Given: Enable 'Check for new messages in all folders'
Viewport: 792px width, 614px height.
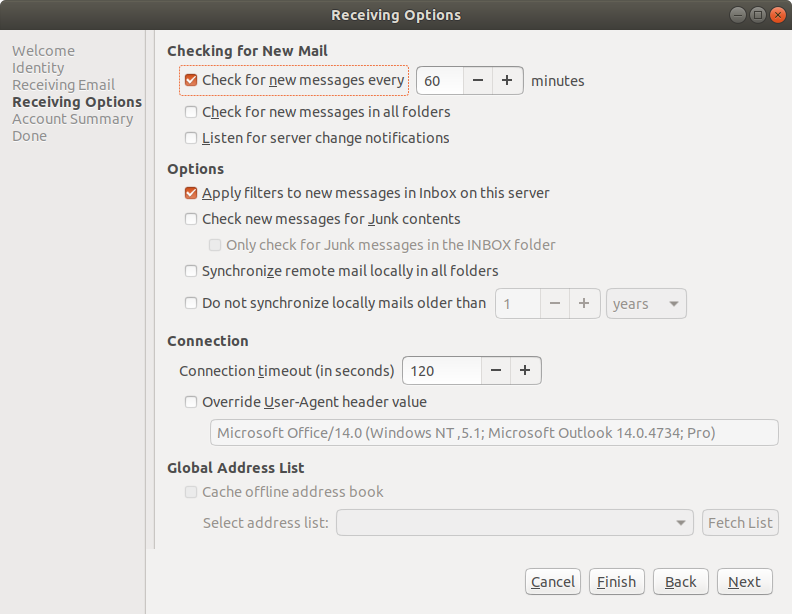Looking at the screenshot, I should pyautogui.click(x=191, y=112).
